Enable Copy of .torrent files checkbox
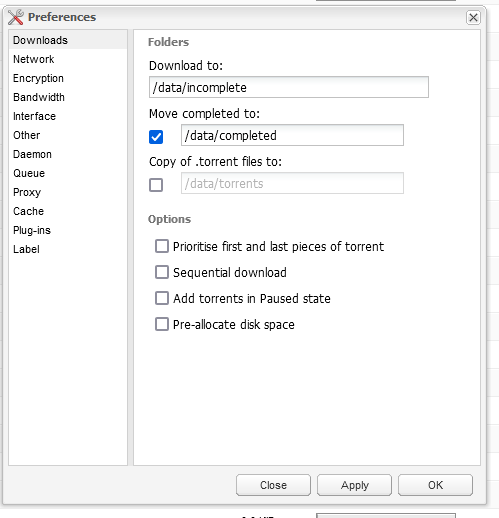The height and width of the screenshot is (518, 499). 156,185
